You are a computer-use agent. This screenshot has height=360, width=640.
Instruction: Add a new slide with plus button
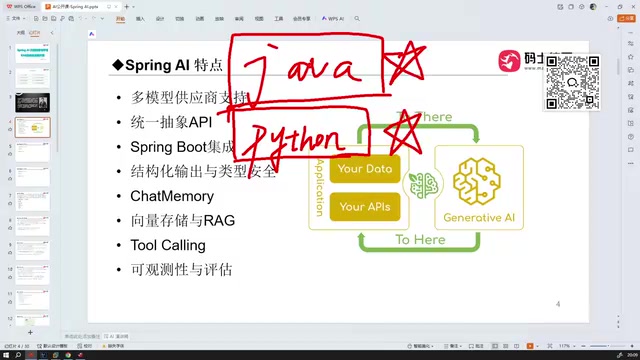point(30,333)
